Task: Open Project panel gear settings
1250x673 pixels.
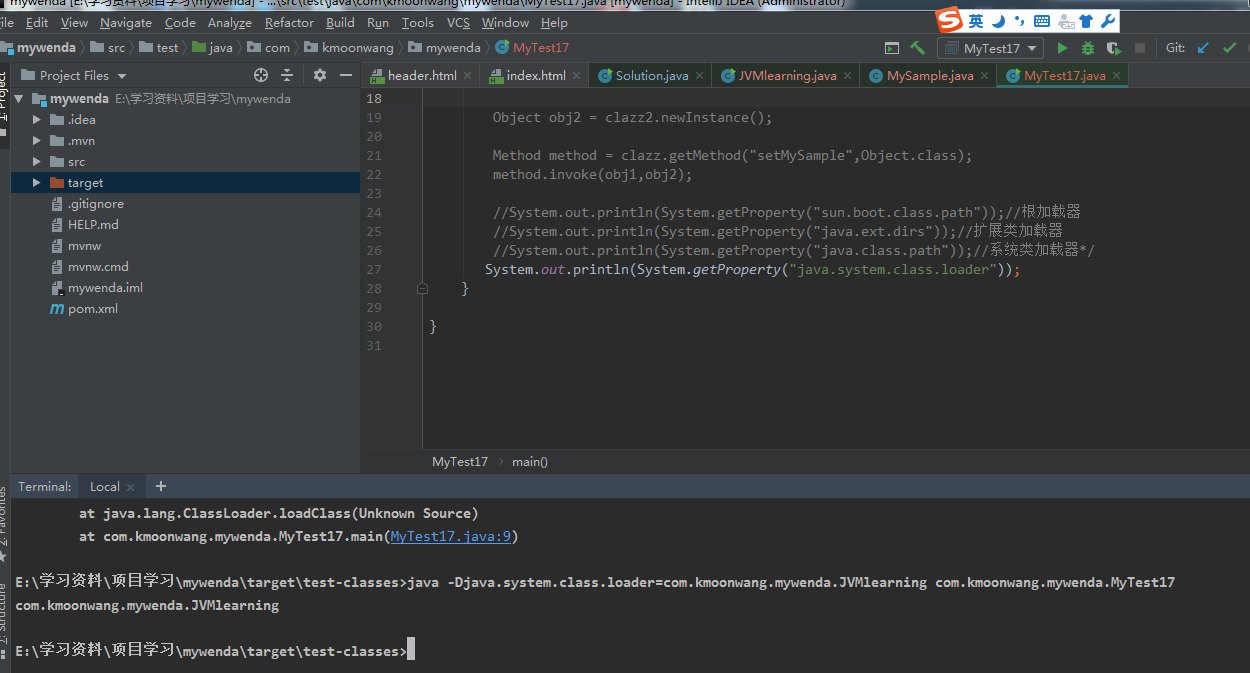Action: click(320, 75)
